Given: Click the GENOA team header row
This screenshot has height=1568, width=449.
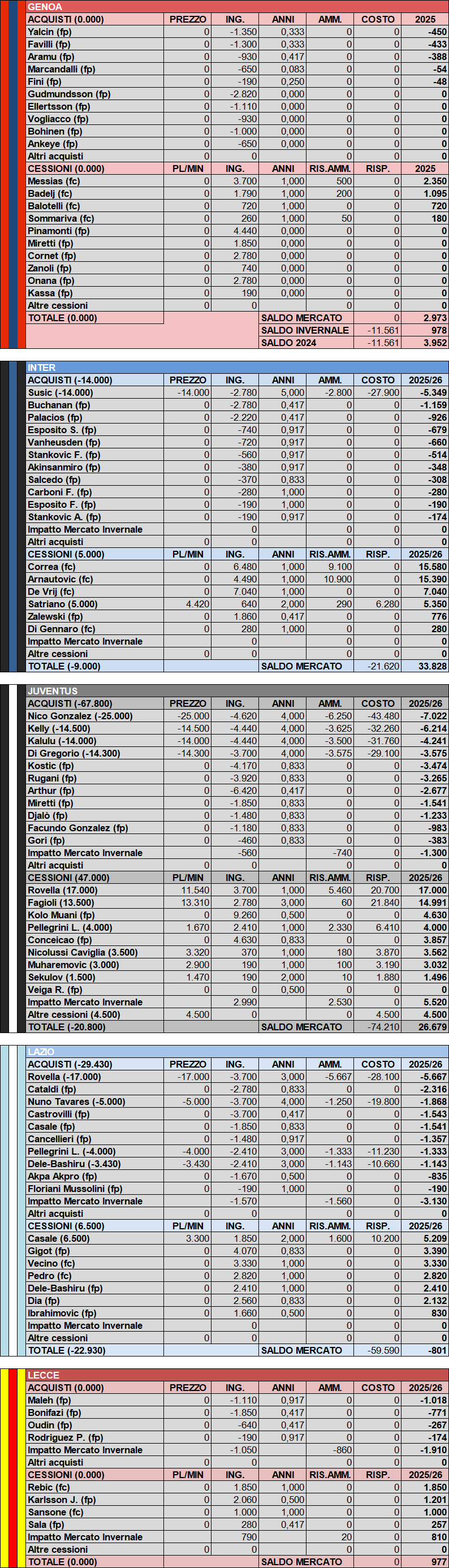Looking at the screenshot, I should click(x=237, y=7).
